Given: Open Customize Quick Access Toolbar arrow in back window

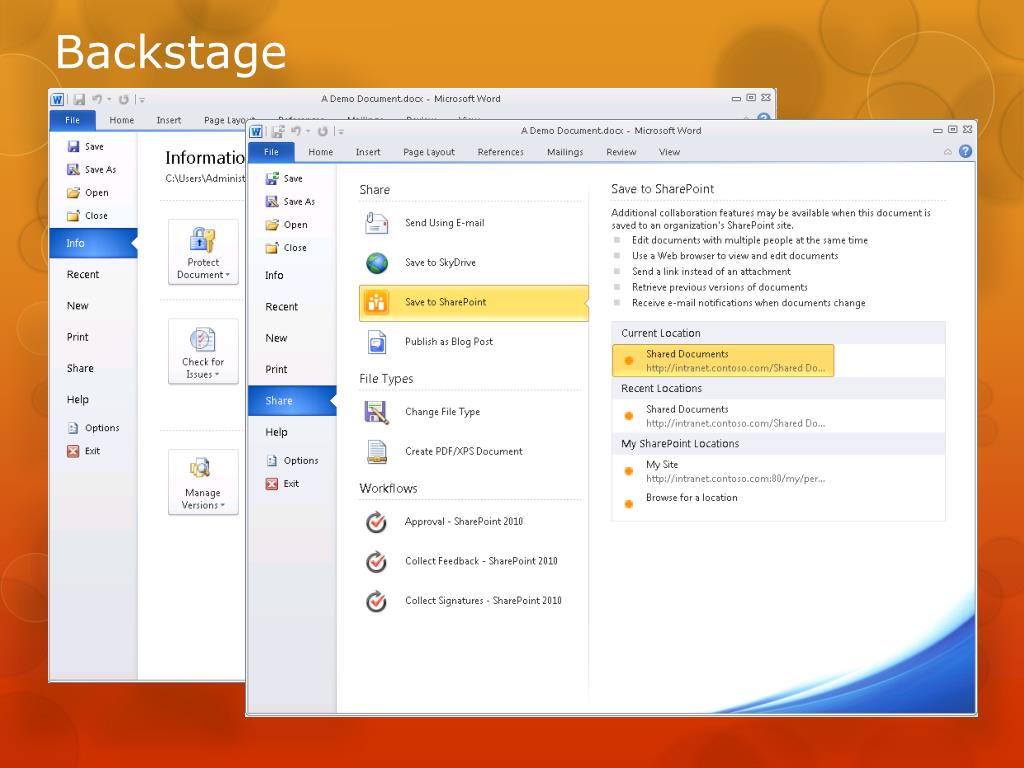Looking at the screenshot, I should click(x=142, y=100).
